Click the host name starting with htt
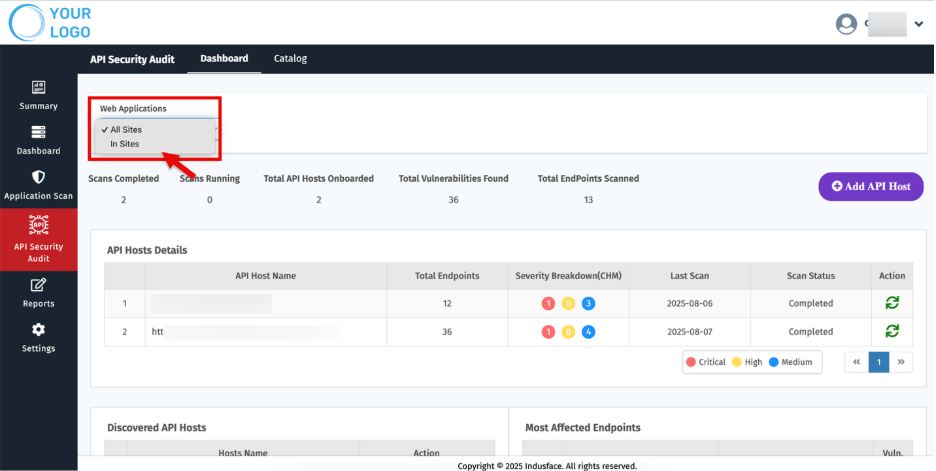This screenshot has width=936, height=471. [x=245, y=331]
